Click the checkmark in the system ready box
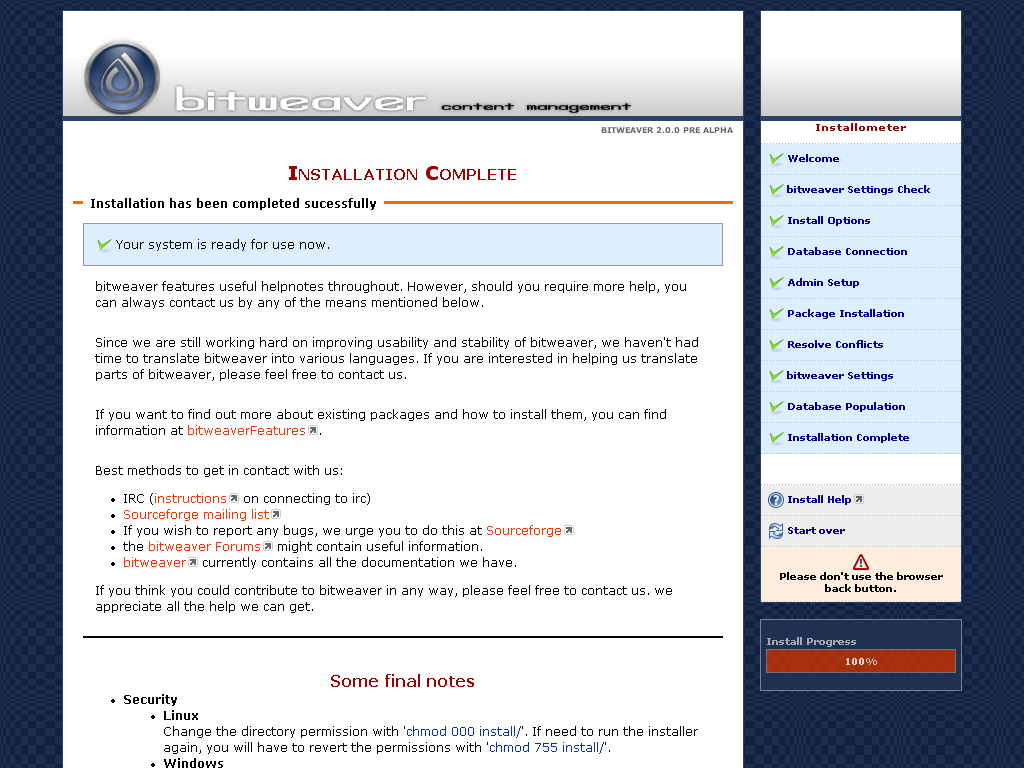Screen dimensions: 1024x768 pos(104,245)
